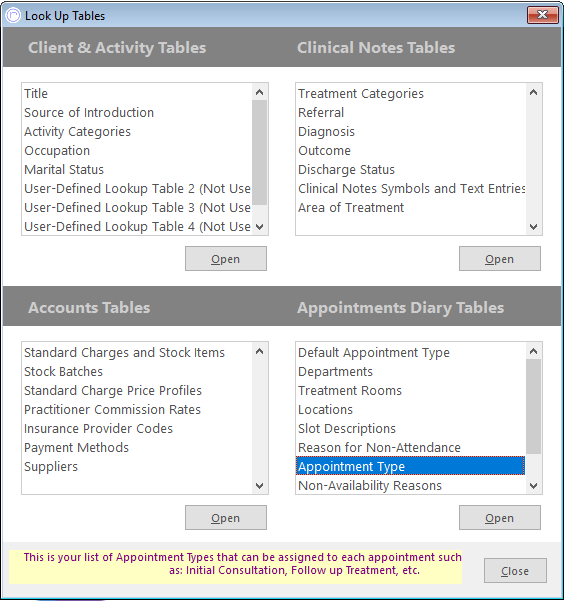Select Marital Status list entry
The width and height of the screenshot is (564, 601).
[x=64, y=169]
